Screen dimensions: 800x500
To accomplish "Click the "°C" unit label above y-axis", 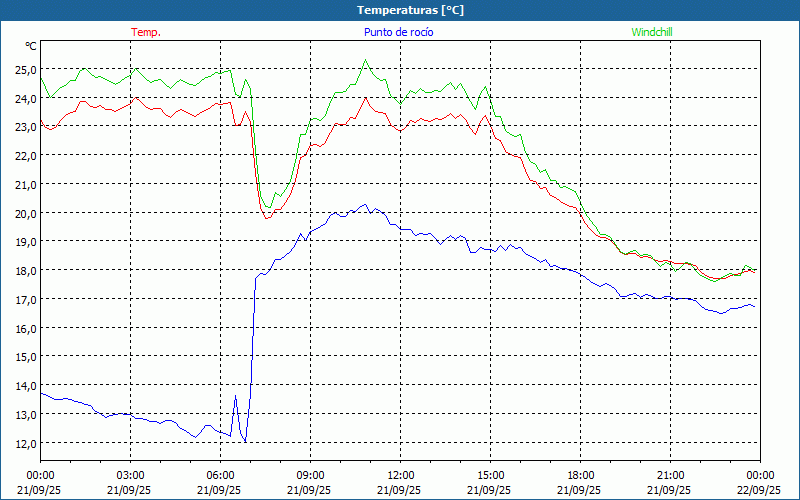I will [x=30, y=46].
